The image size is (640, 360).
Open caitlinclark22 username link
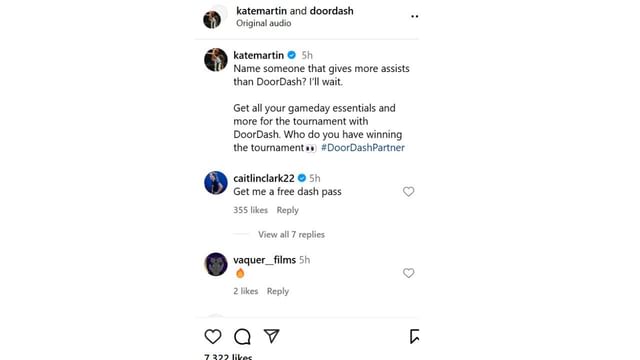click(264, 178)
